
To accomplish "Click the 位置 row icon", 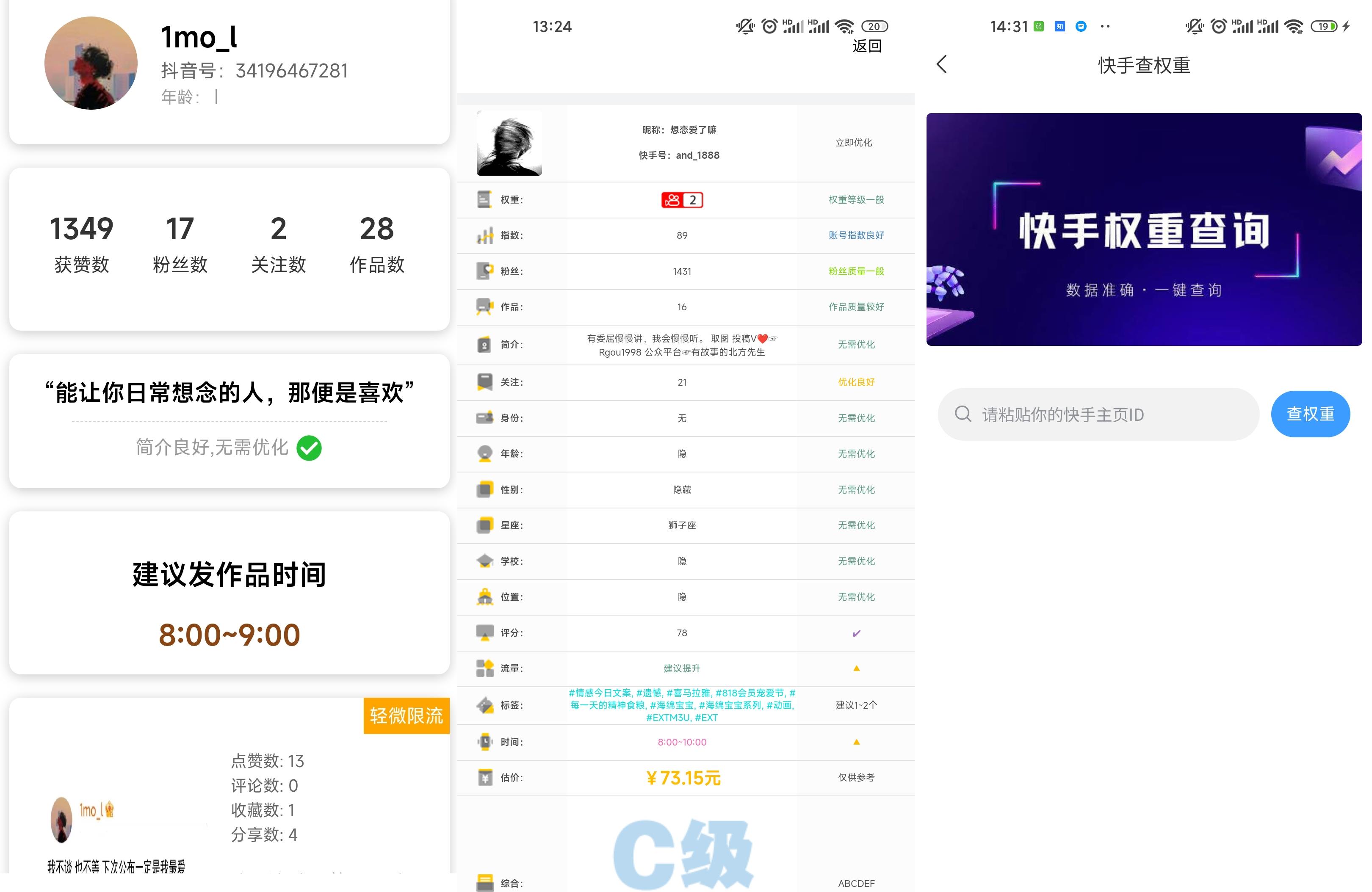I will point(485,597).
